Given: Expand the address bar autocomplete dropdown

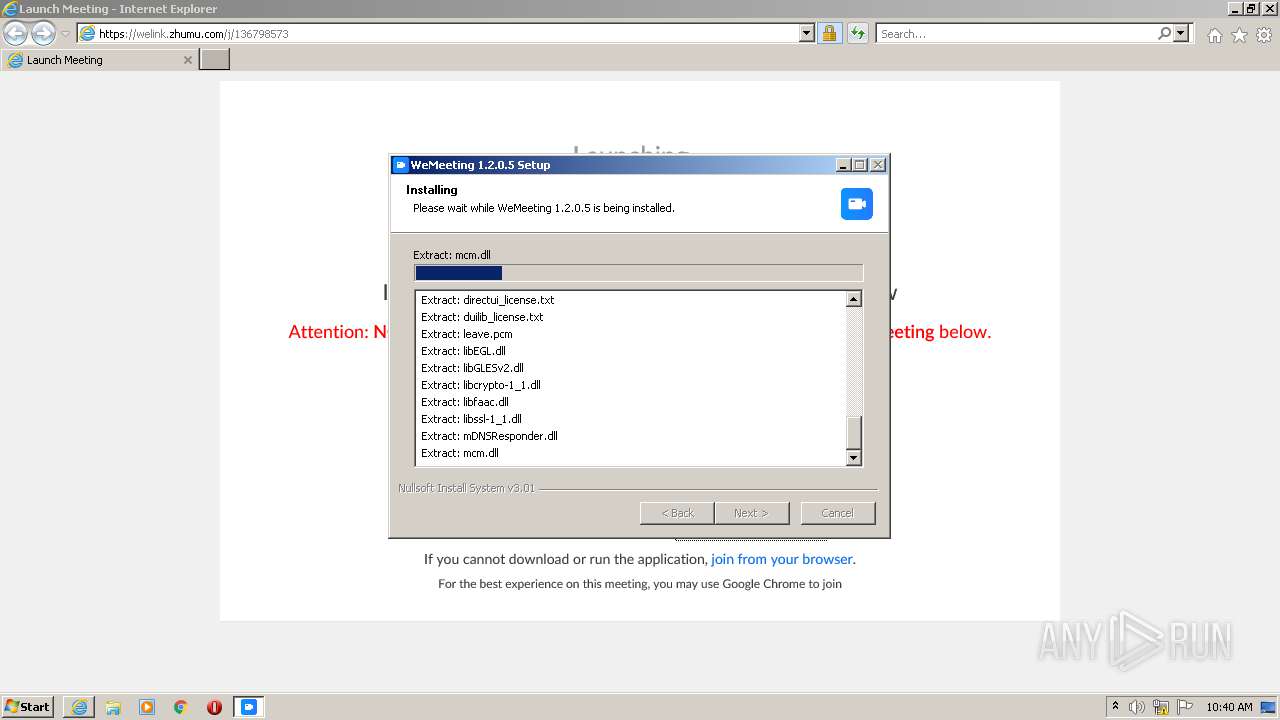Looking at the screenshot, I should coord(807,33).
